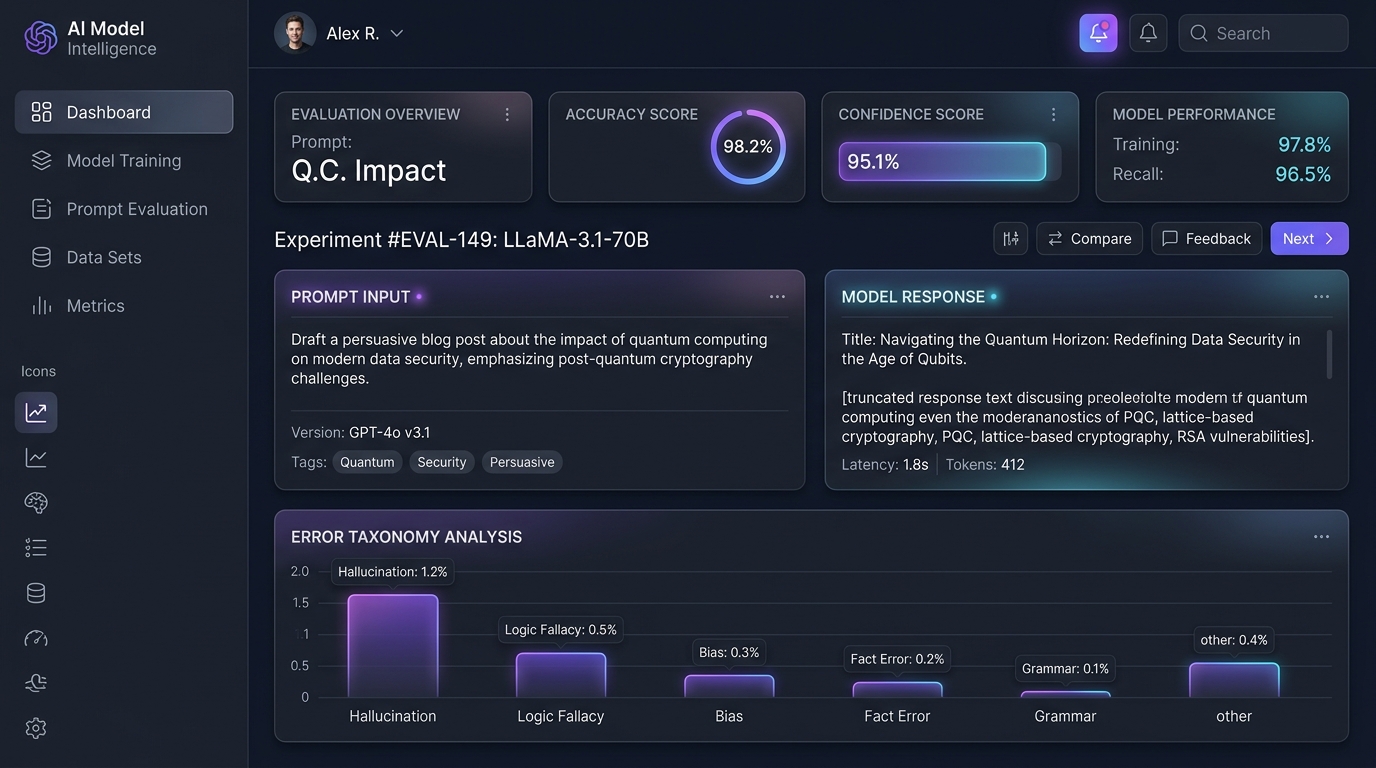This screenshot has width=1376, height=768.
Task: Open the filter sliders icon button
Action: click(x=1011, y=238)
